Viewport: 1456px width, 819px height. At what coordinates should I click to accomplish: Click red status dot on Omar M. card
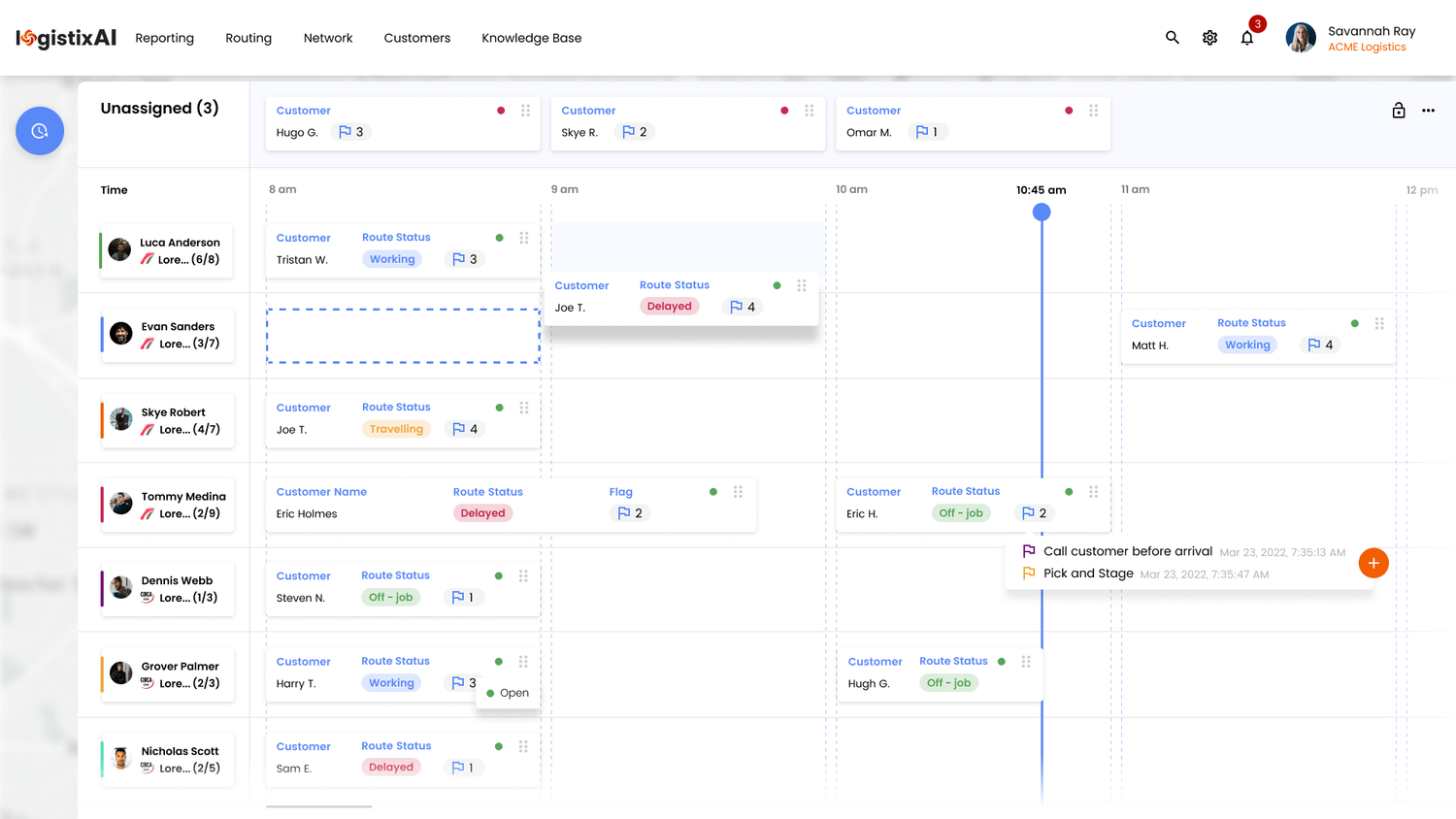(x=1069, y=111)
